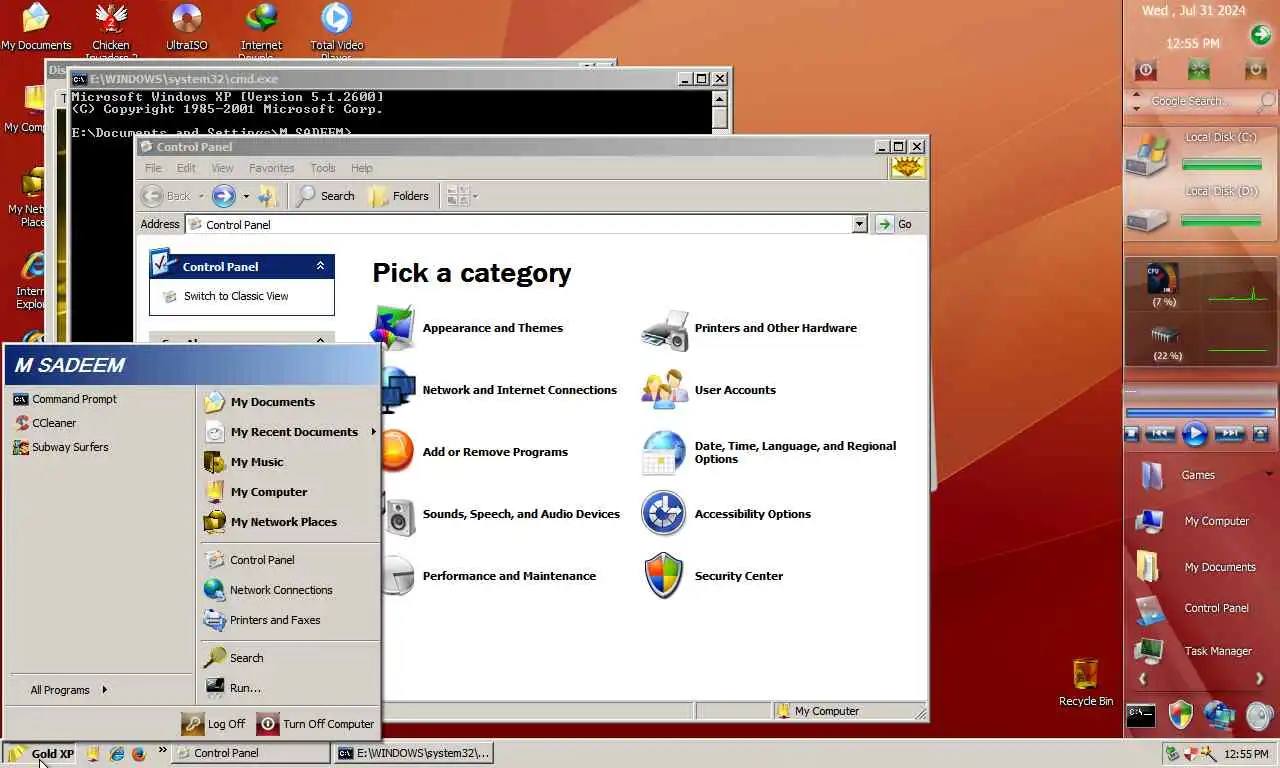Open Add or Remove Programs link

tap(495, 452)
